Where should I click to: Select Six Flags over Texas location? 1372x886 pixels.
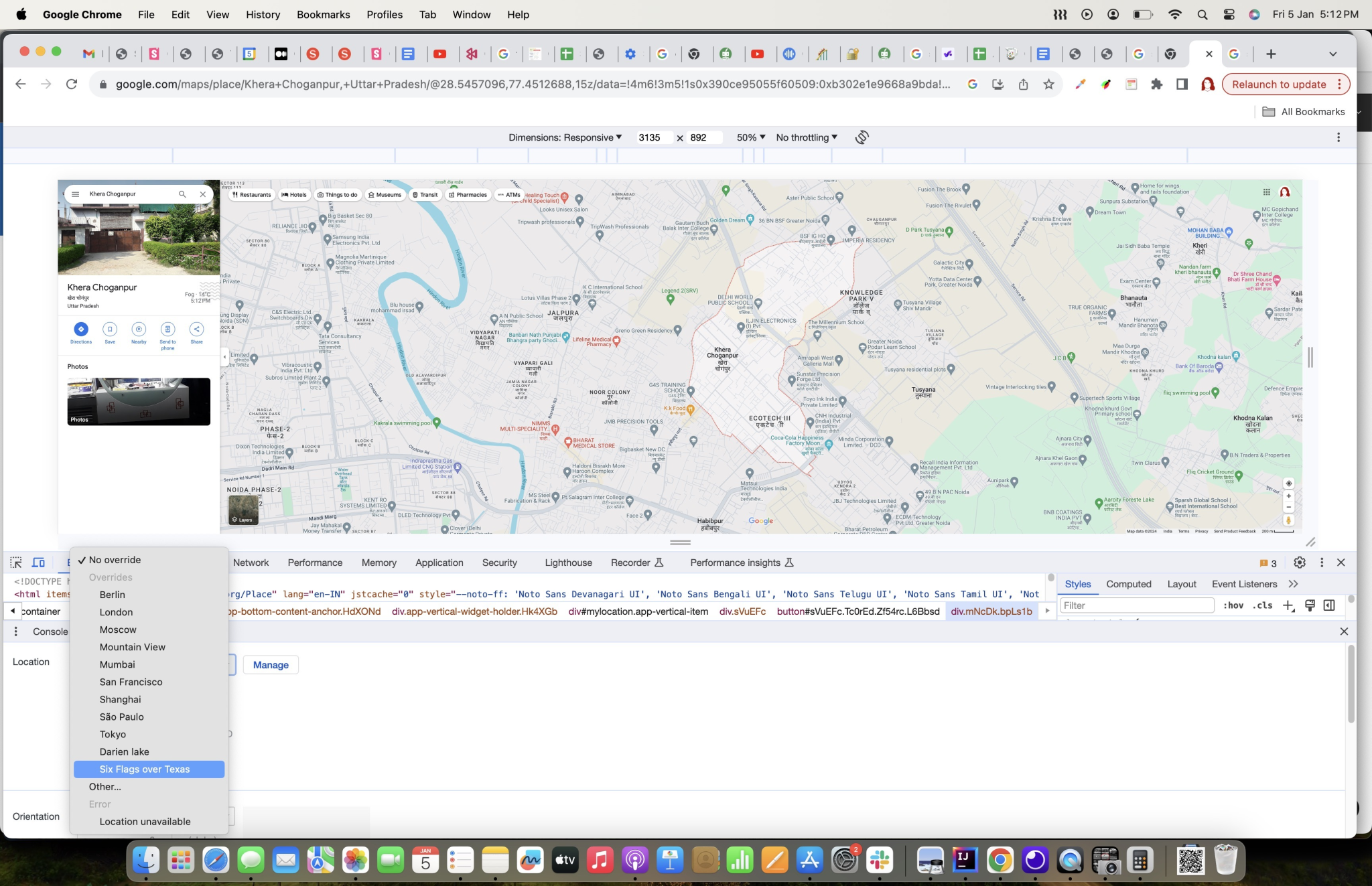145,769
